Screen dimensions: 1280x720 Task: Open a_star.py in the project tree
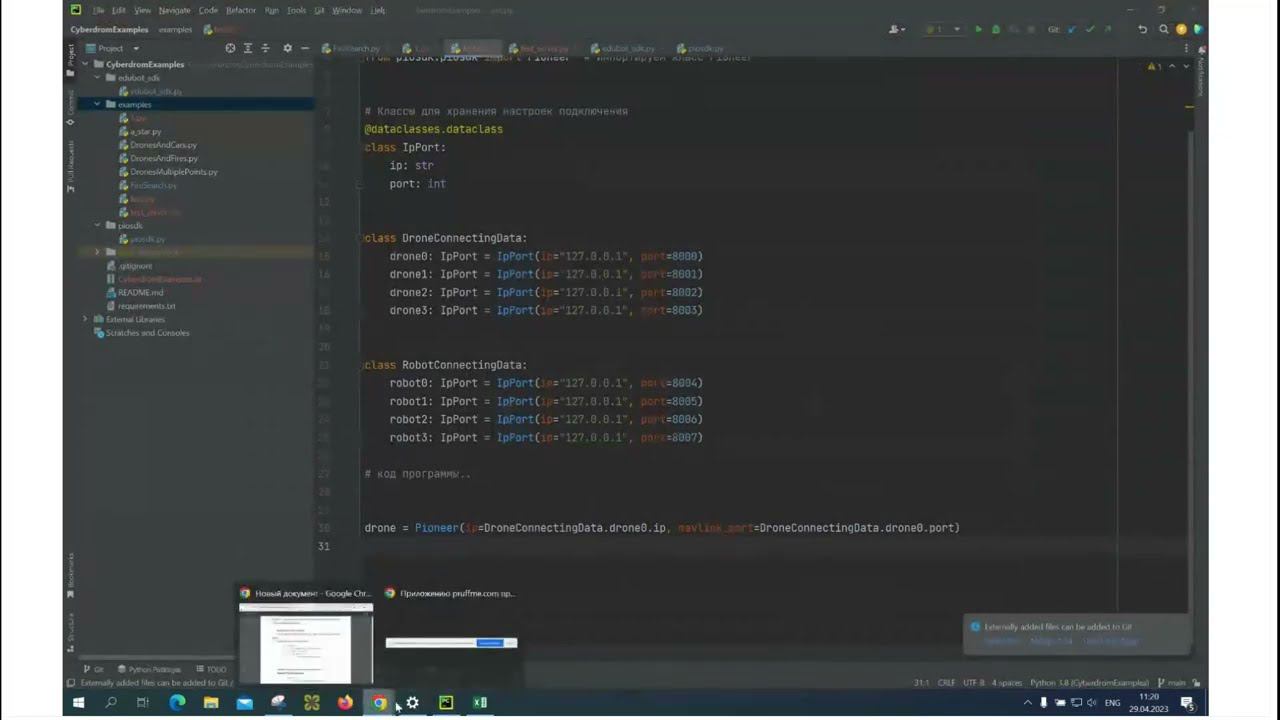145,132
